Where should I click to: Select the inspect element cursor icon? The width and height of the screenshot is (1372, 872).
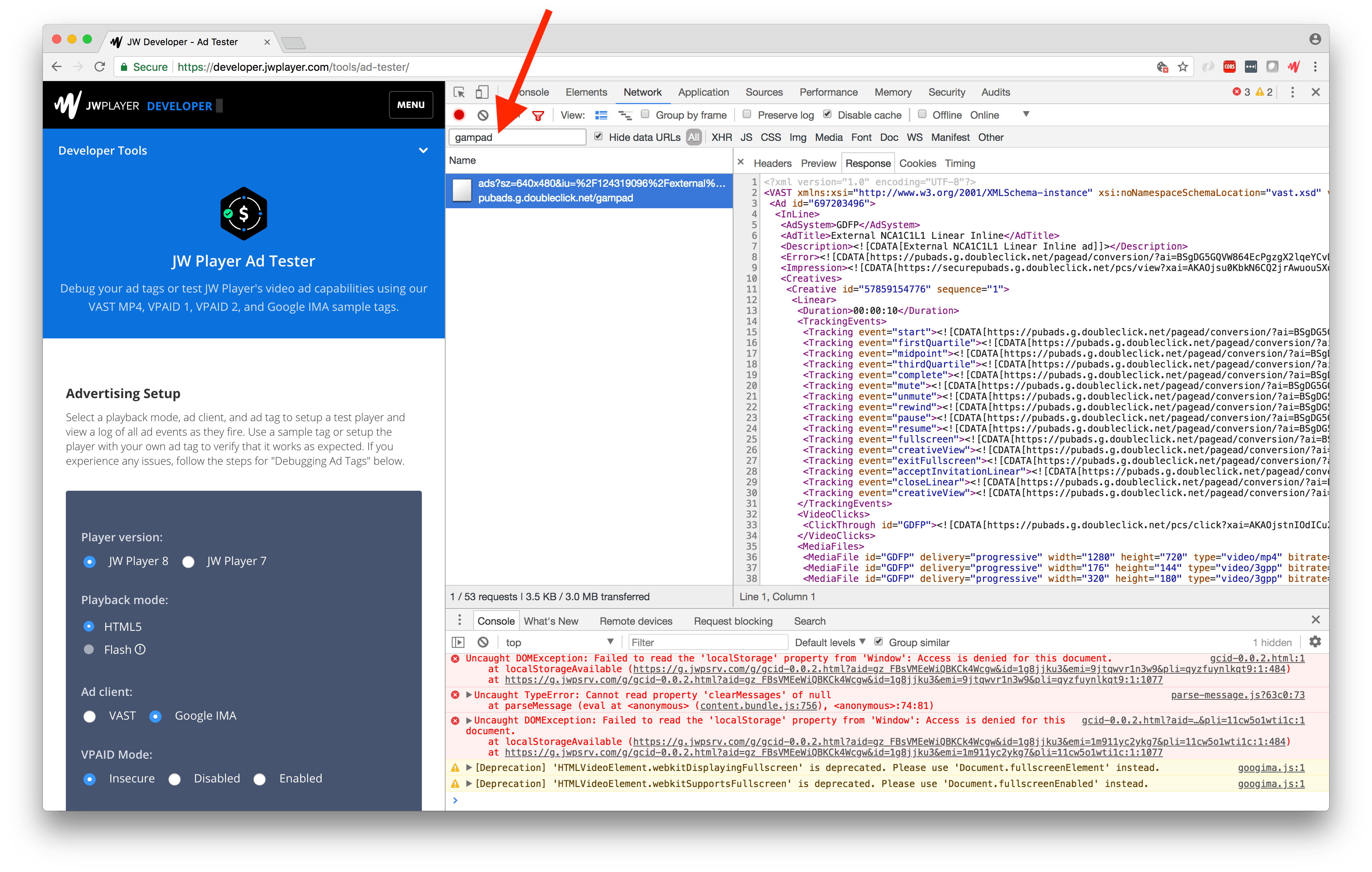tap(459, 92)
